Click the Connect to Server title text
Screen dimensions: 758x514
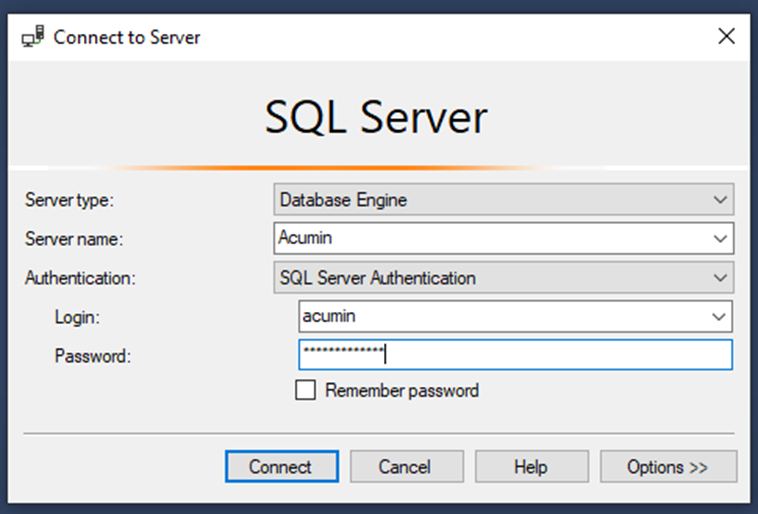pos(127,37)
